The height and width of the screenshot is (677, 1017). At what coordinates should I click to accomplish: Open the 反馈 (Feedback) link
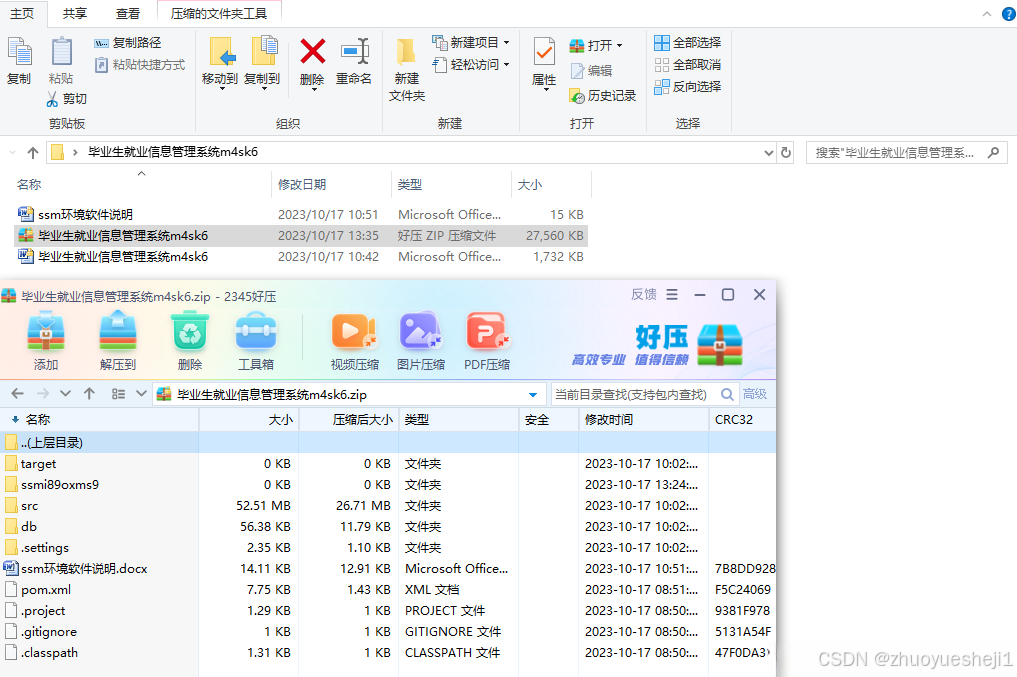(643, 294)
